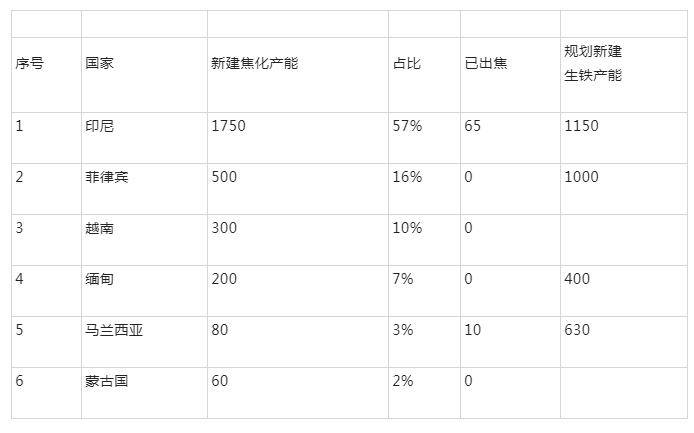
Task: Click the 400 value for 缅甸
Action: [577, 279]
